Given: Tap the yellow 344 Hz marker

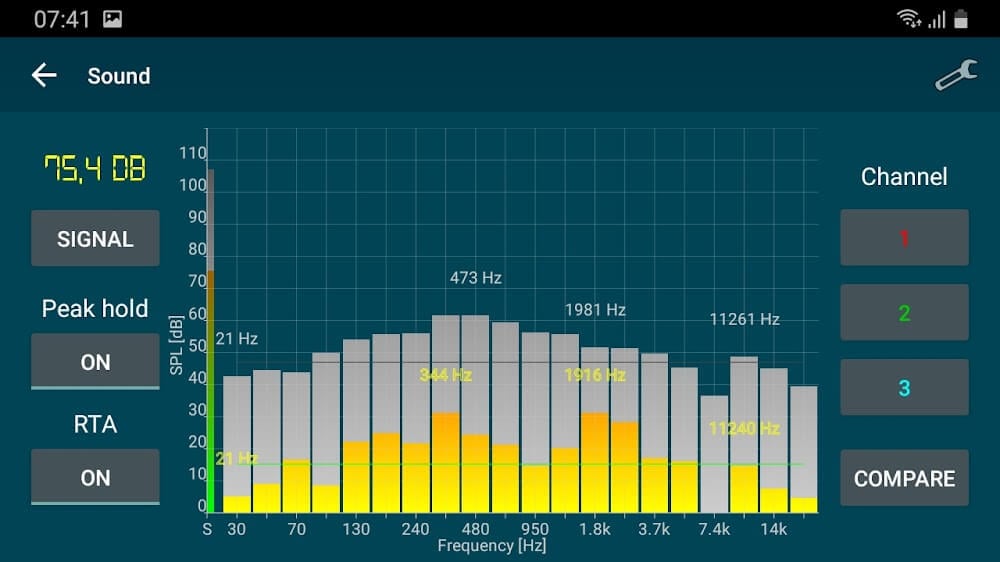Looking at the screenshot, I should pos(446,375).
